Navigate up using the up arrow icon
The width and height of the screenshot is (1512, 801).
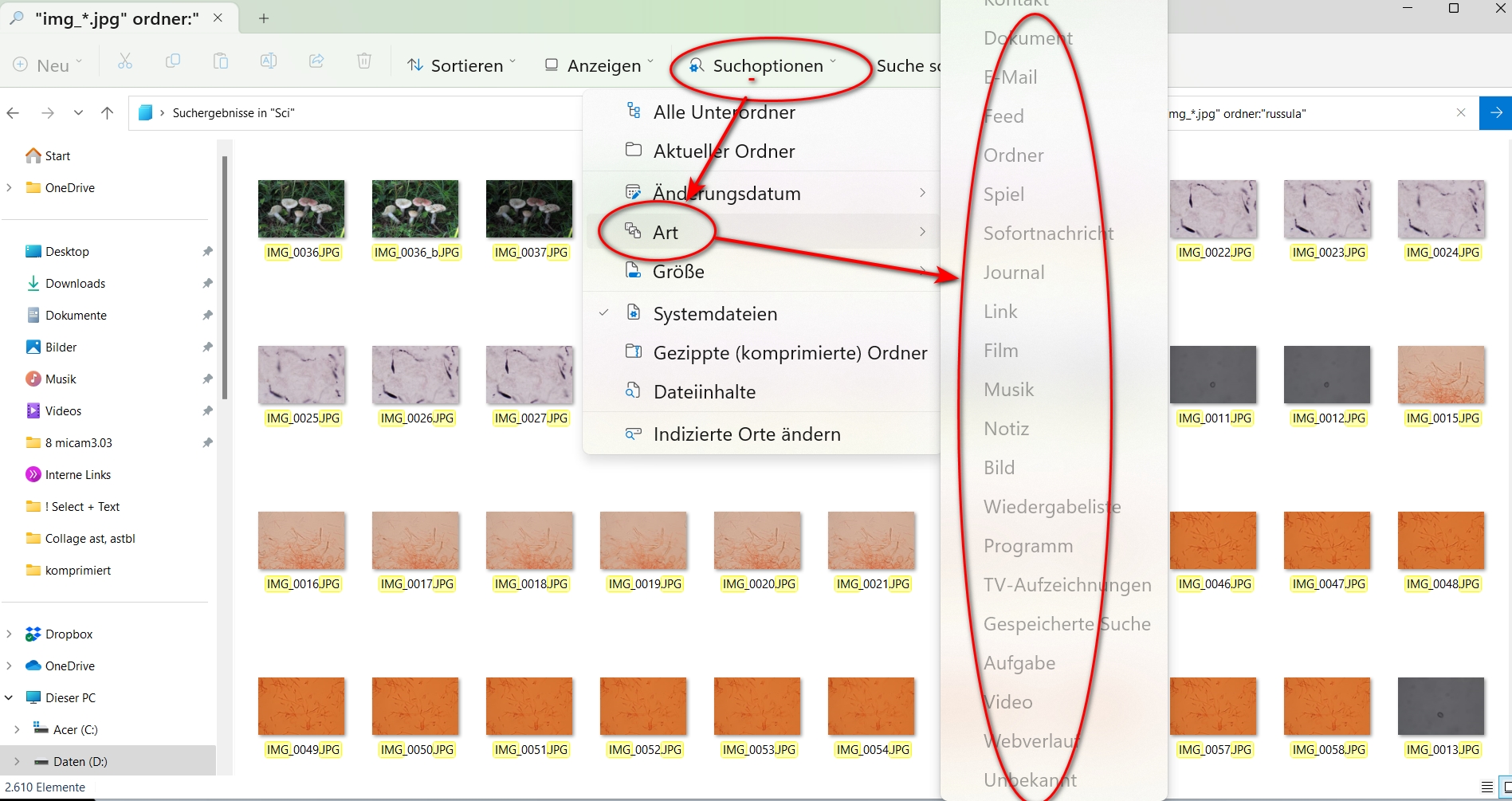click(x=108, y=113)
